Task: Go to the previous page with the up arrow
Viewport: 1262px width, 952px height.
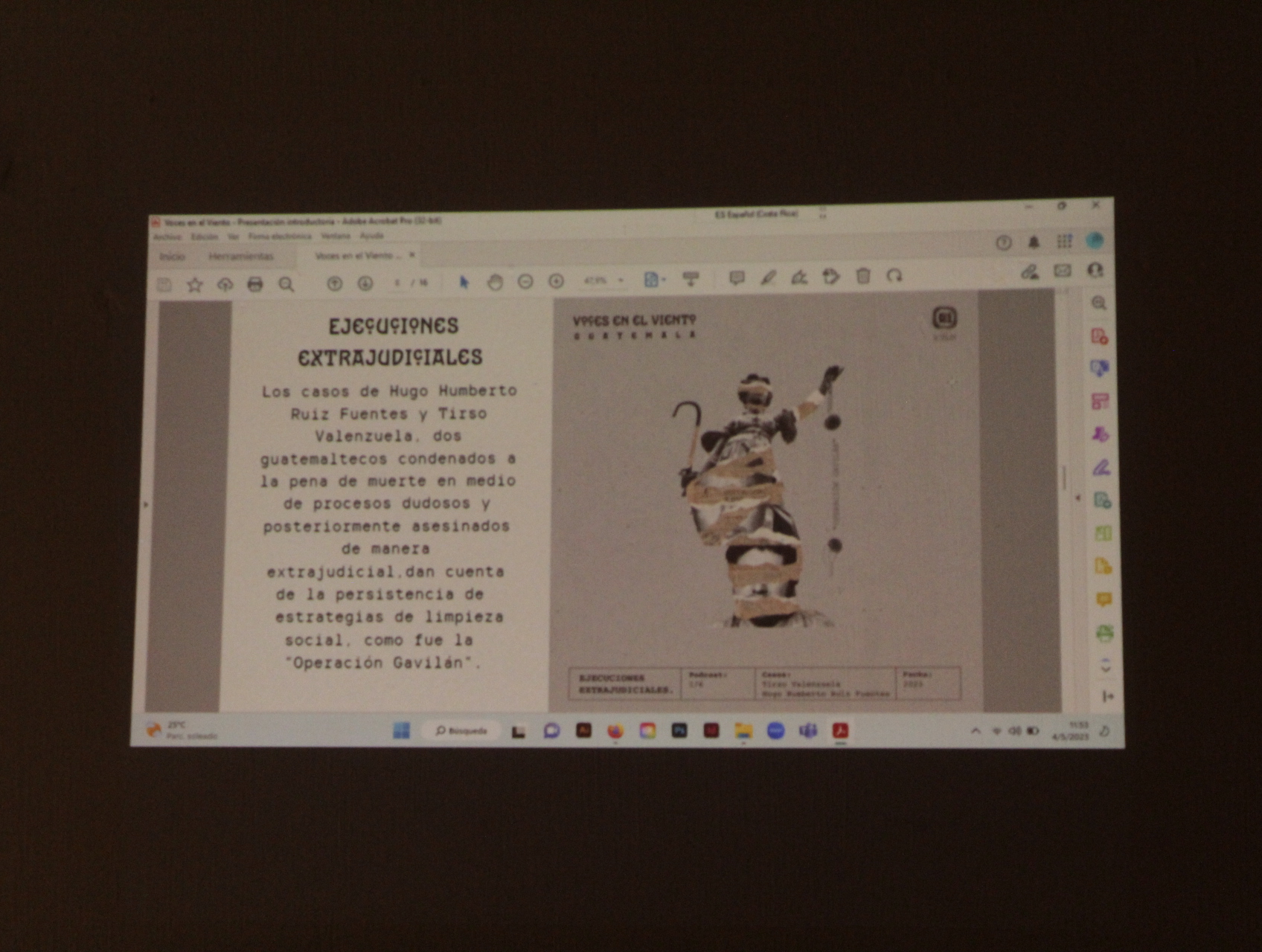Action: (x=334, y=283)
